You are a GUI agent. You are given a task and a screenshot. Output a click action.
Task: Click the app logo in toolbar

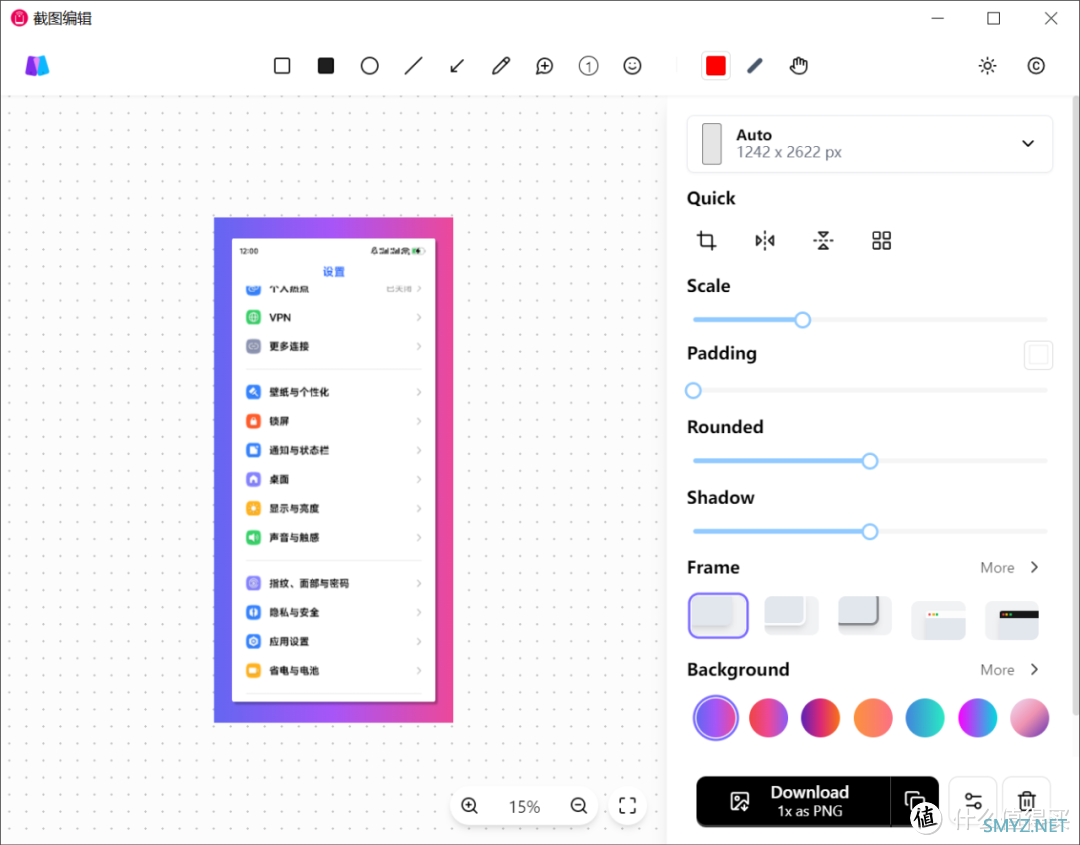37,66
